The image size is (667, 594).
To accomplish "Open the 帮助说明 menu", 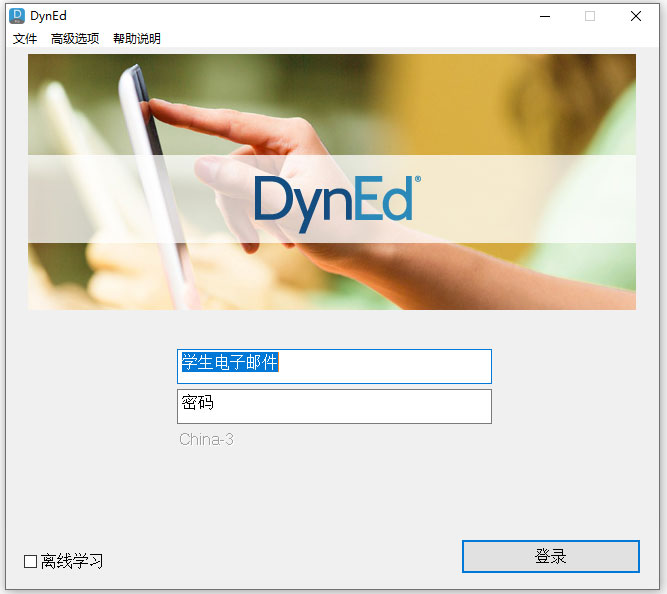I will (137, 39).
